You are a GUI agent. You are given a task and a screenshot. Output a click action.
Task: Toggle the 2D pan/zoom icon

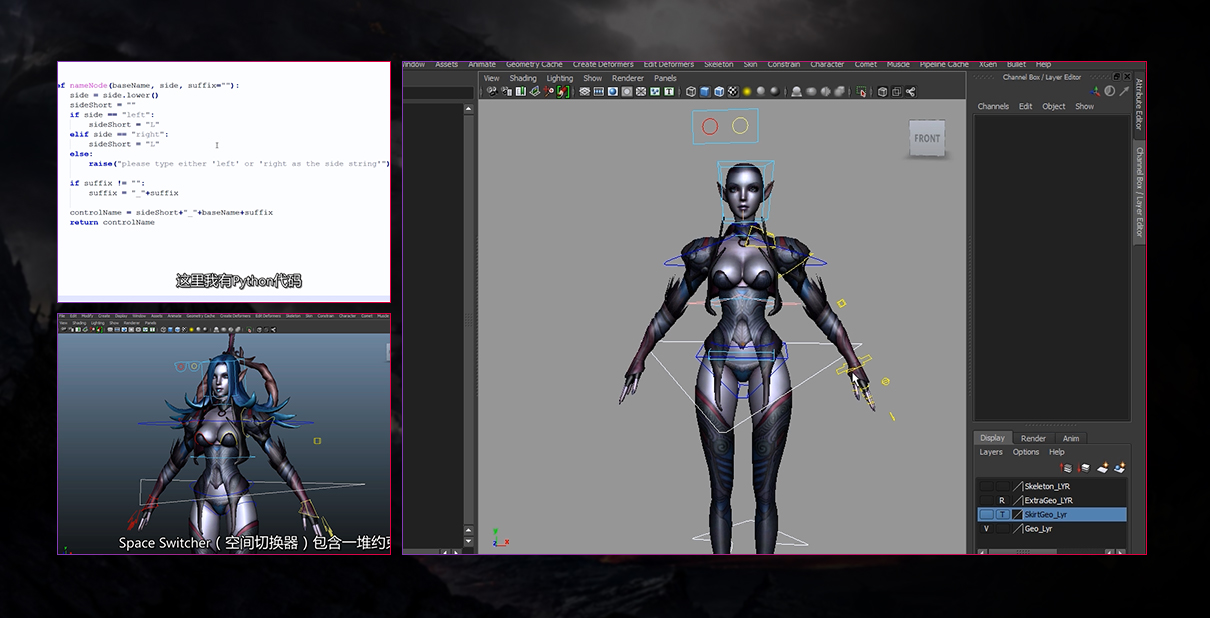(549, 92)
